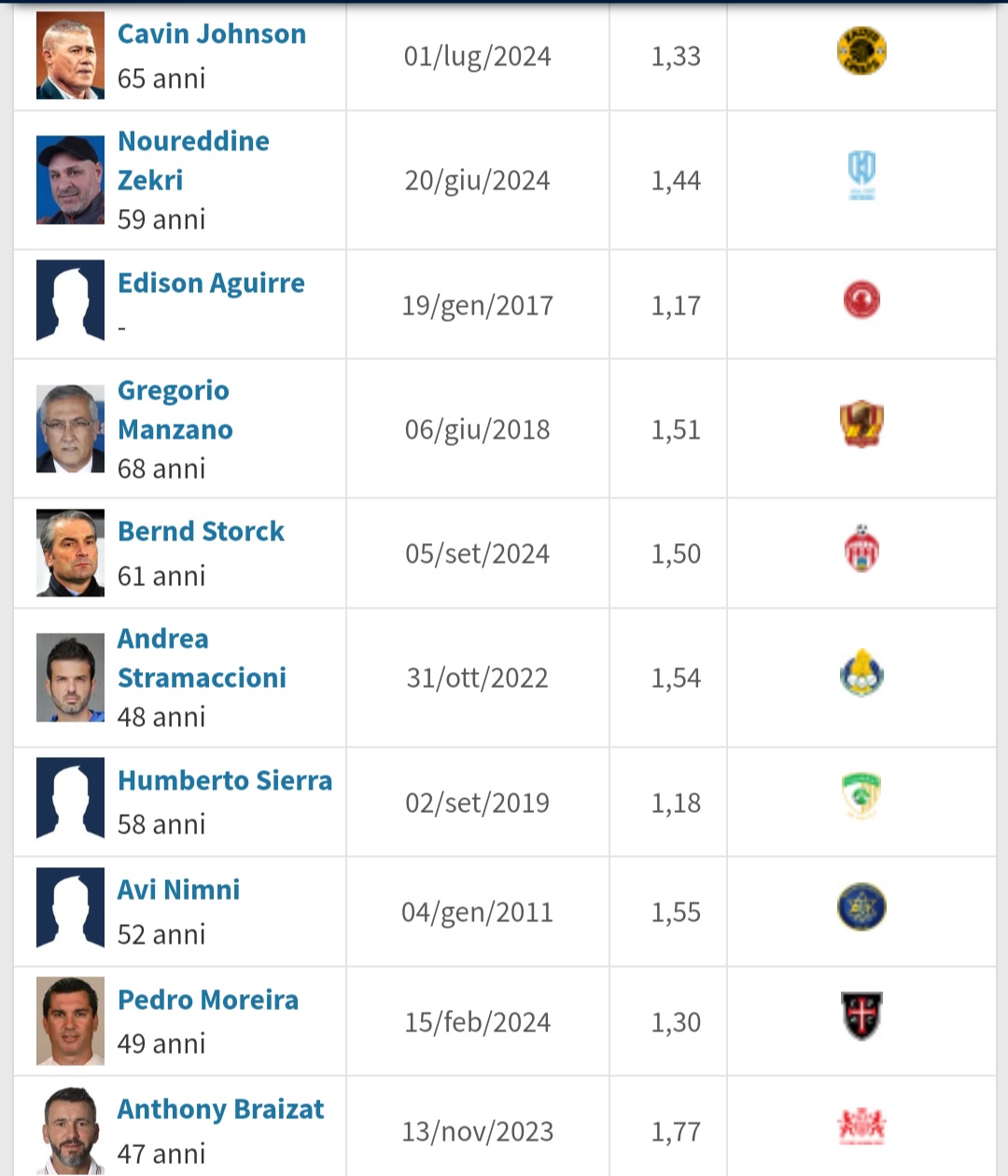Viewport: 1008px width, 1176px height.
Task: Open the club crest next to Gregorio Manzano
Action: click(x=861, y=425)
